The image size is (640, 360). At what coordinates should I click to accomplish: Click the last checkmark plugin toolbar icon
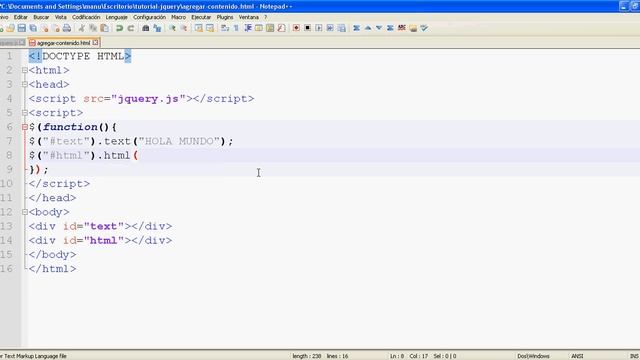(x=424, y=28)
